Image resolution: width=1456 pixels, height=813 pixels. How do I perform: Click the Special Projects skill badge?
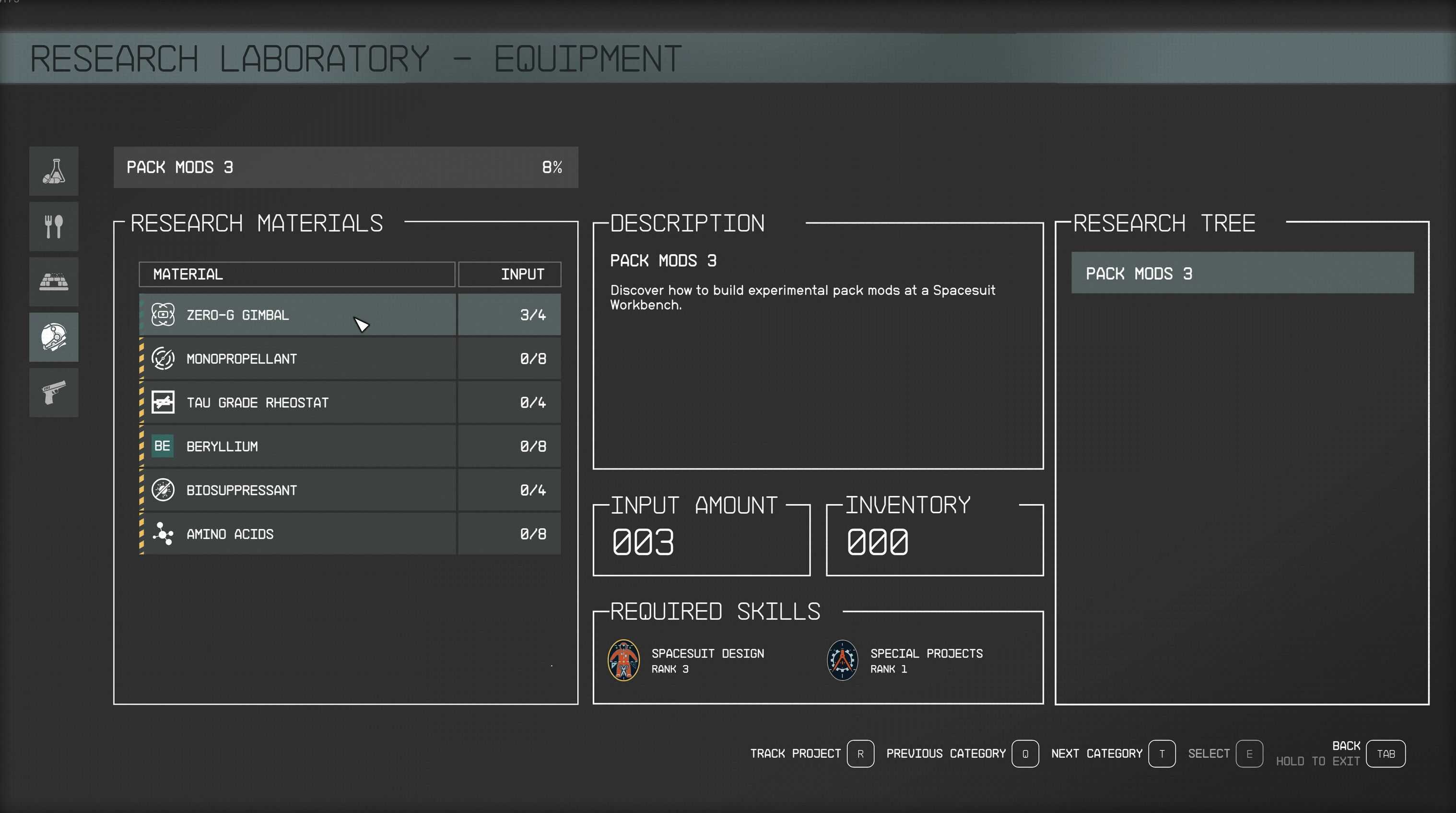(x=842, y=660)
